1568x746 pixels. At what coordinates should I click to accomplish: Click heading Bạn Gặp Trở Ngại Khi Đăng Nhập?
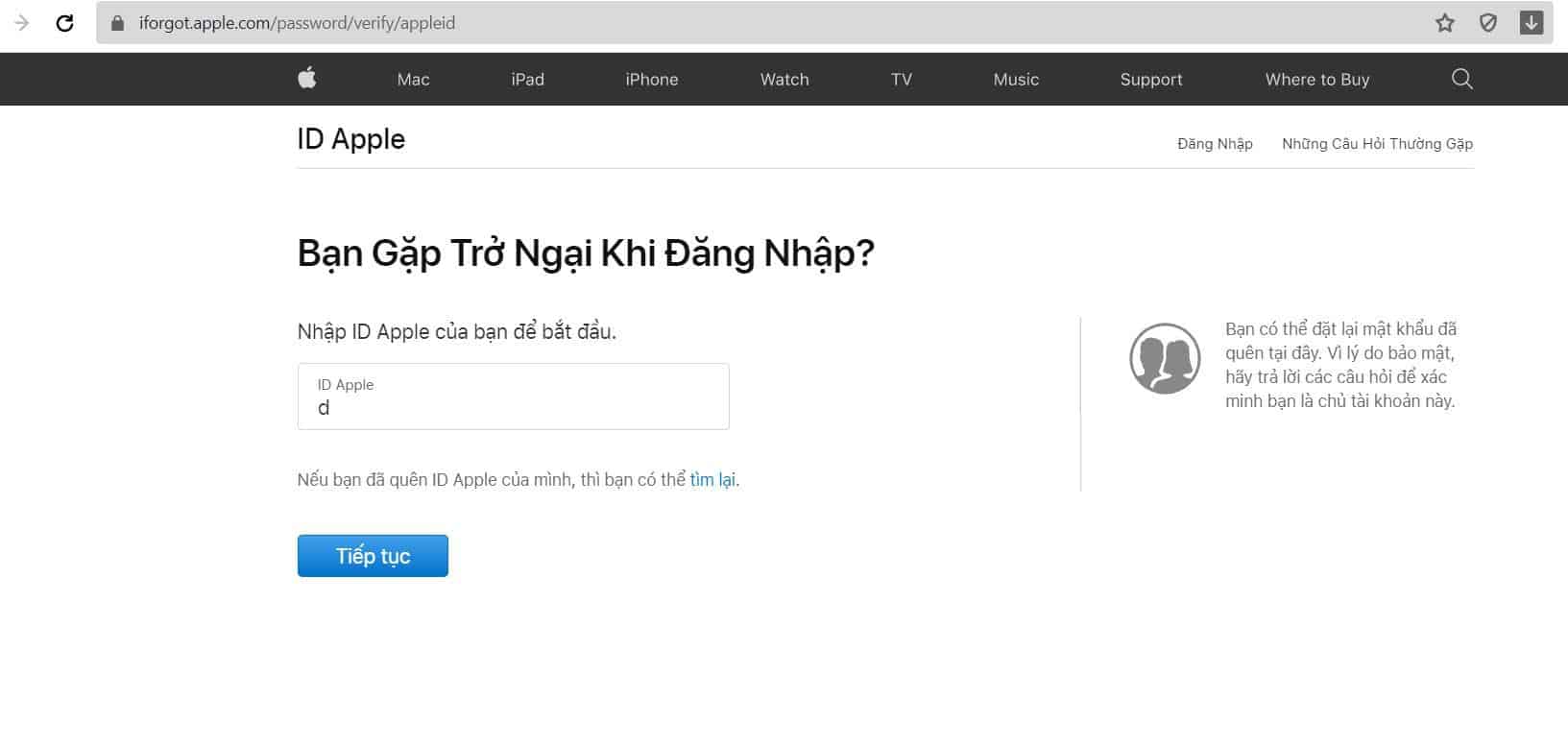(x=586, y=253)
